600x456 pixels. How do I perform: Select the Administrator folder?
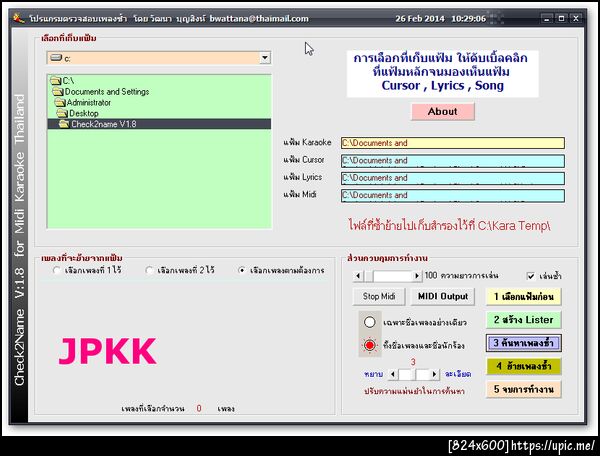(89, 103)
